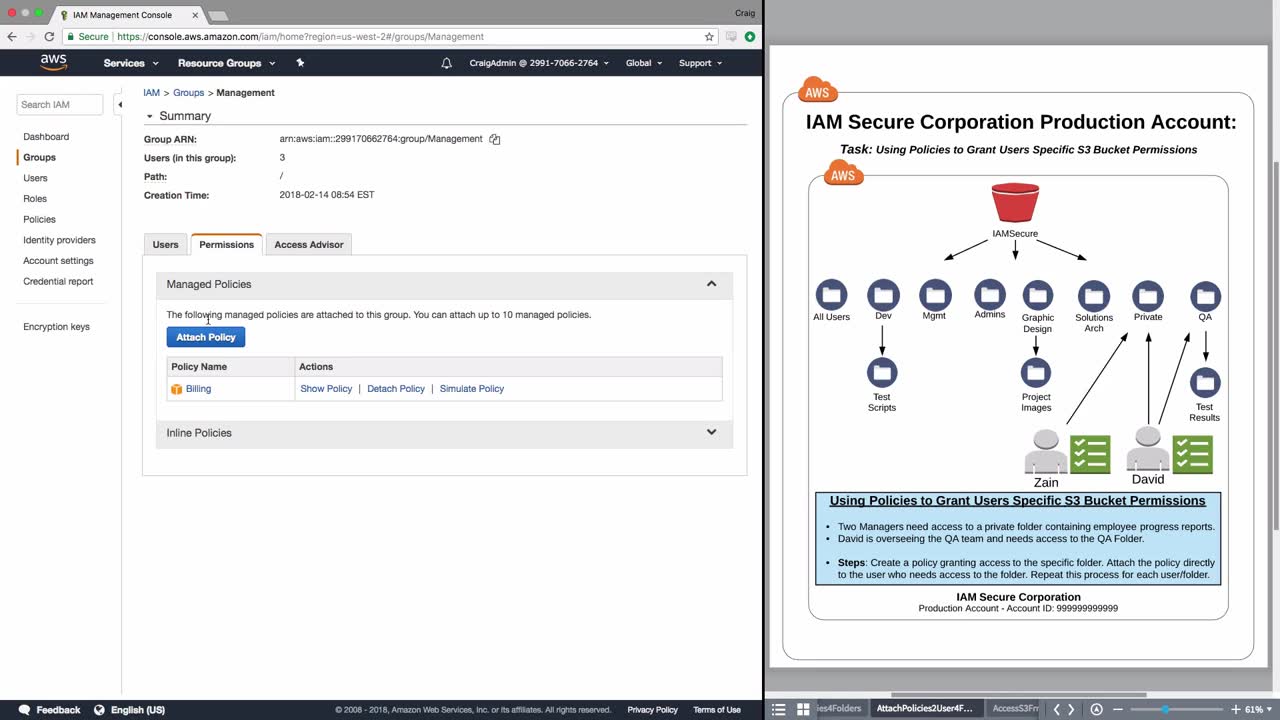Open the notifications bell

tap(446, 63)
